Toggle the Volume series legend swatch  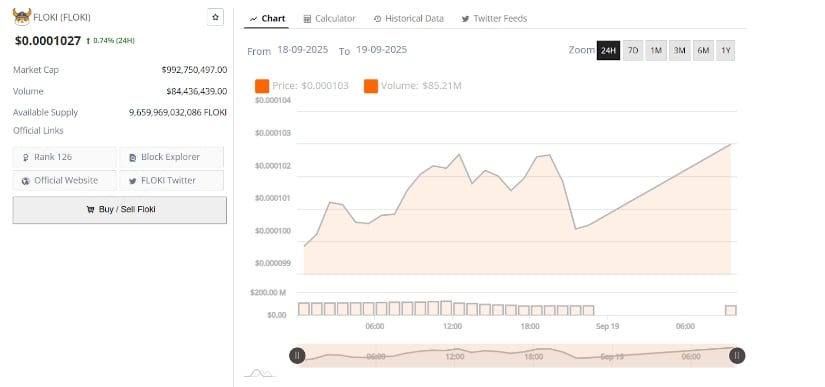371,86
